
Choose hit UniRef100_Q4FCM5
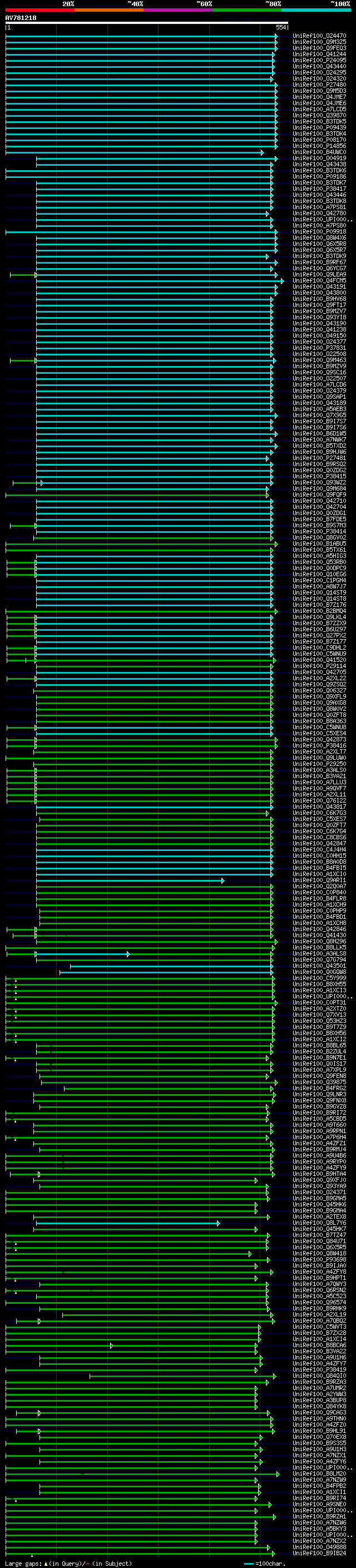(x=319, y=280)
